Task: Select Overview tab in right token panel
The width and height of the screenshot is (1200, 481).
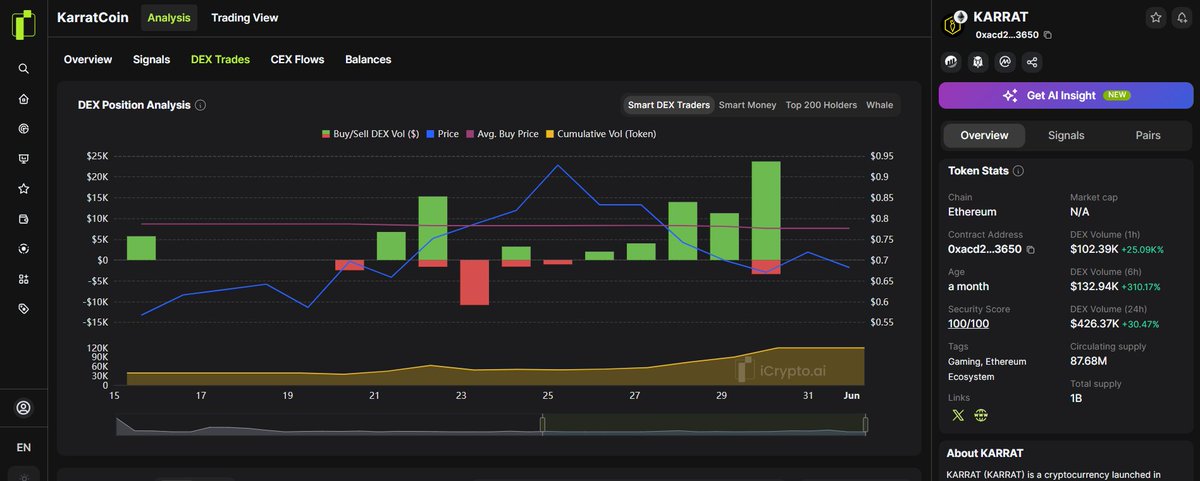Action: [984, 135]
